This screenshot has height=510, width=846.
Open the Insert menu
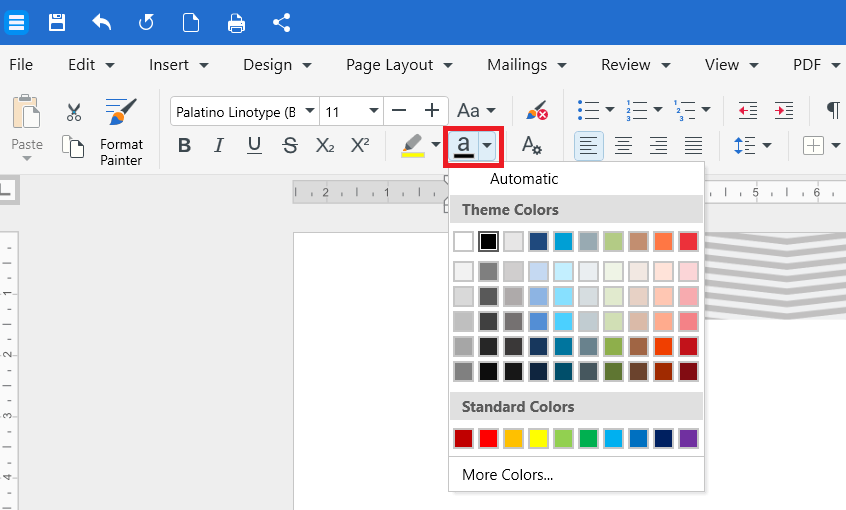tap(179, 65)
